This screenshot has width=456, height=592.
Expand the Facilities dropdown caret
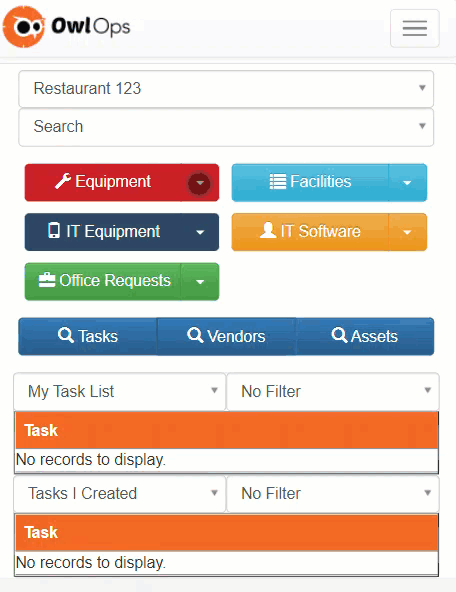point(407,183)
